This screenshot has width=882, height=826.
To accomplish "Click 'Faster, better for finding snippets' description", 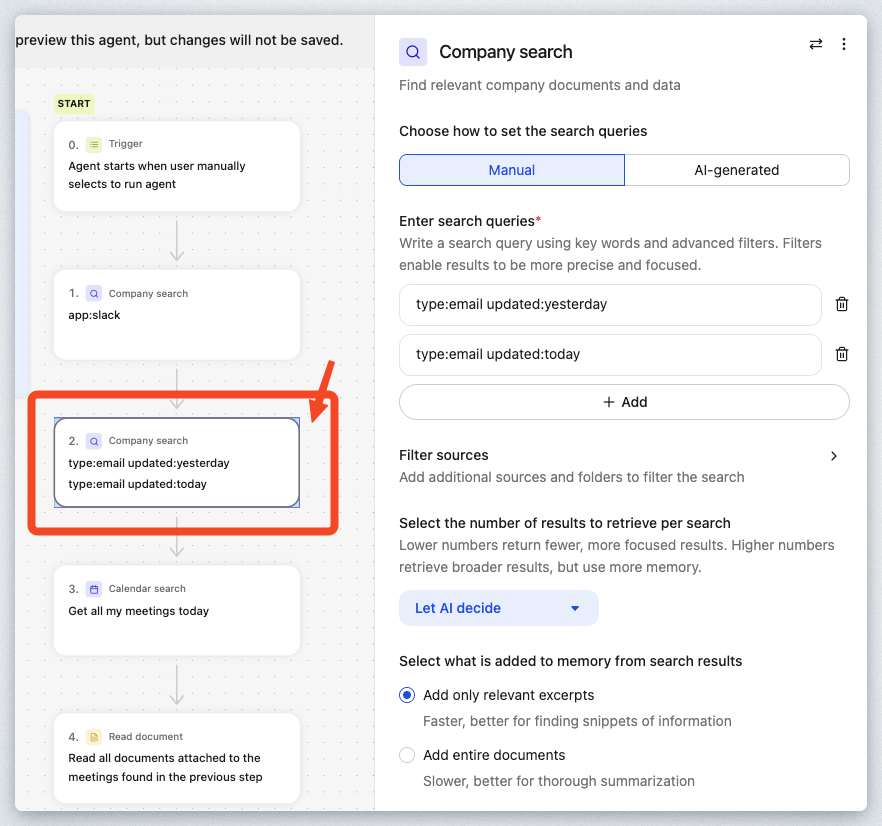I will click(577, 721).
